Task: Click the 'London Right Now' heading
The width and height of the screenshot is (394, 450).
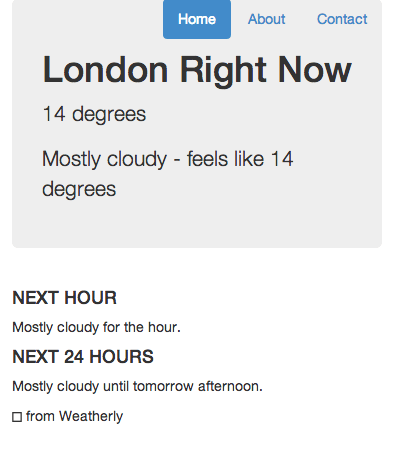Action: point(197,71)
